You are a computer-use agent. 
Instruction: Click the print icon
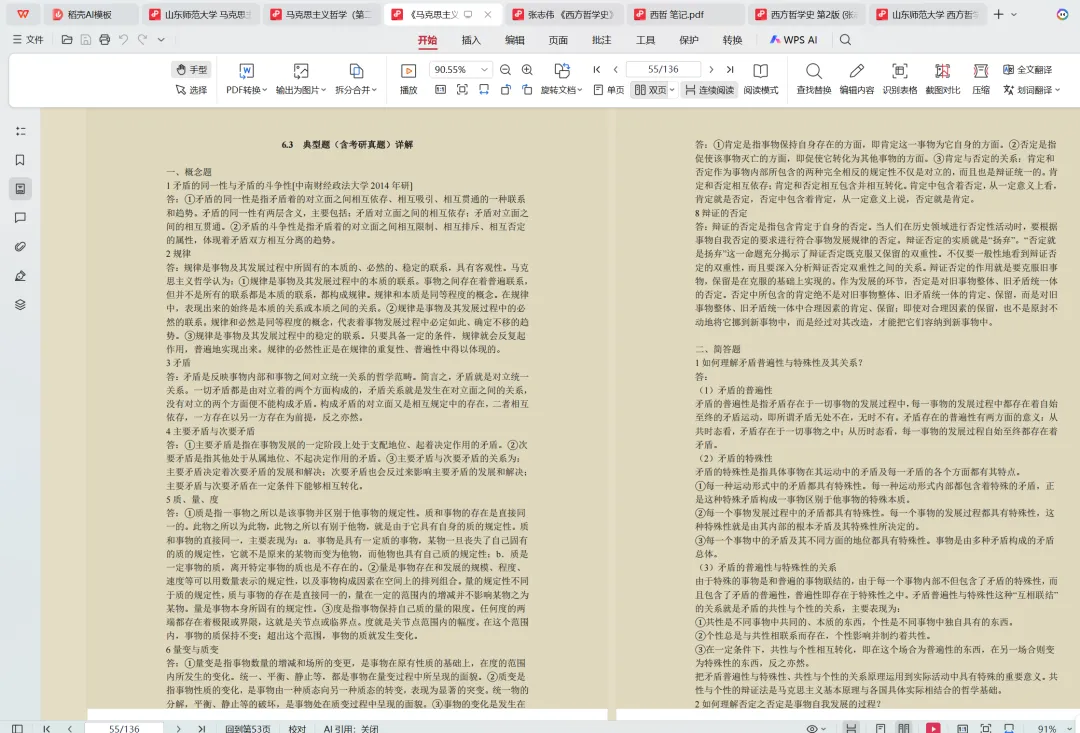click(x=105, y=40)
